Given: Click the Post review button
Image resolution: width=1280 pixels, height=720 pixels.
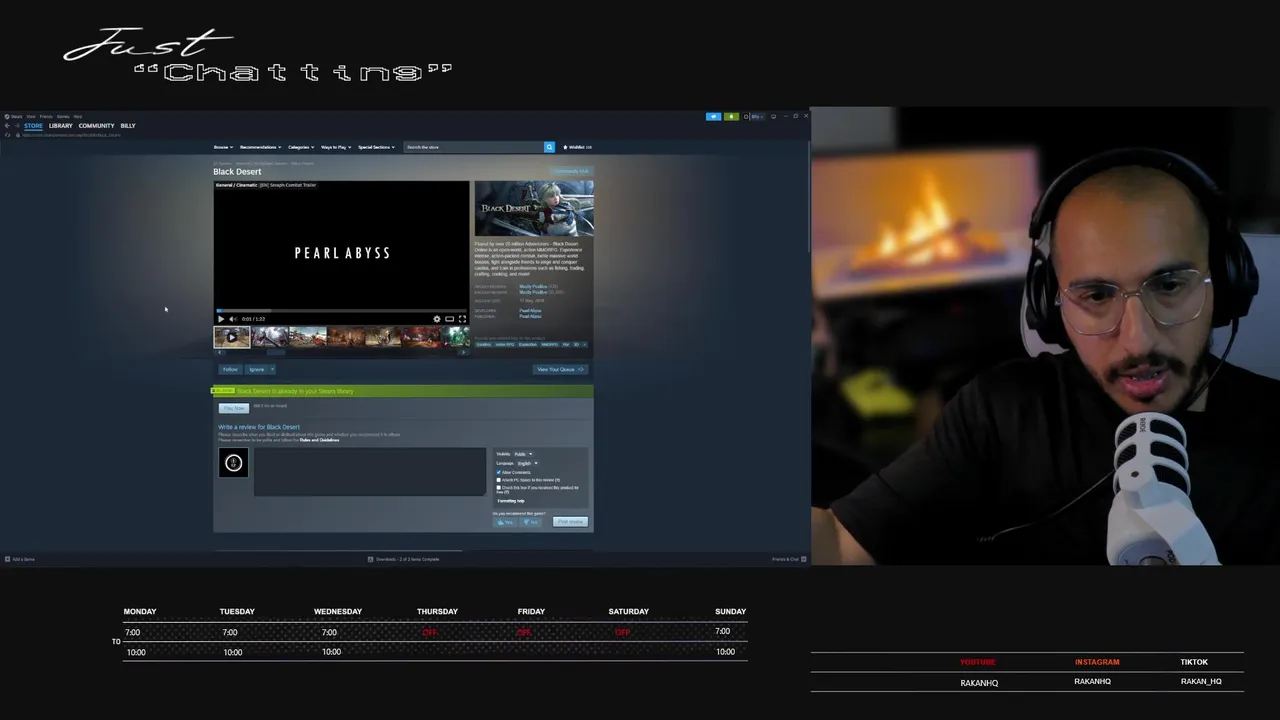Looking at the screenshot, I should tap(571, 522).
